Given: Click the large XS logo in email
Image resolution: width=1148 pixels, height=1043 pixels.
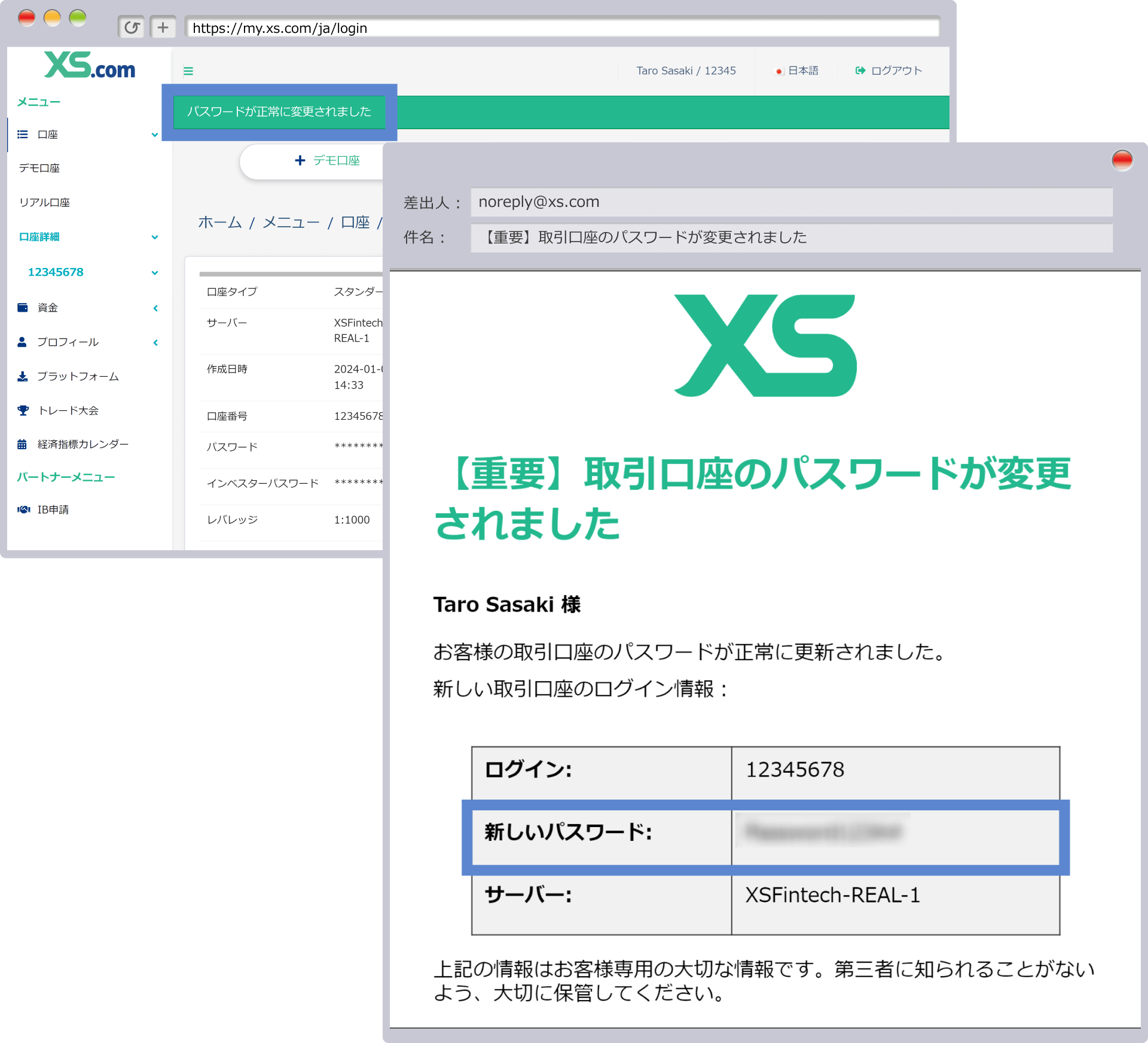Looking at the screenshot, I should click(765, 345).
